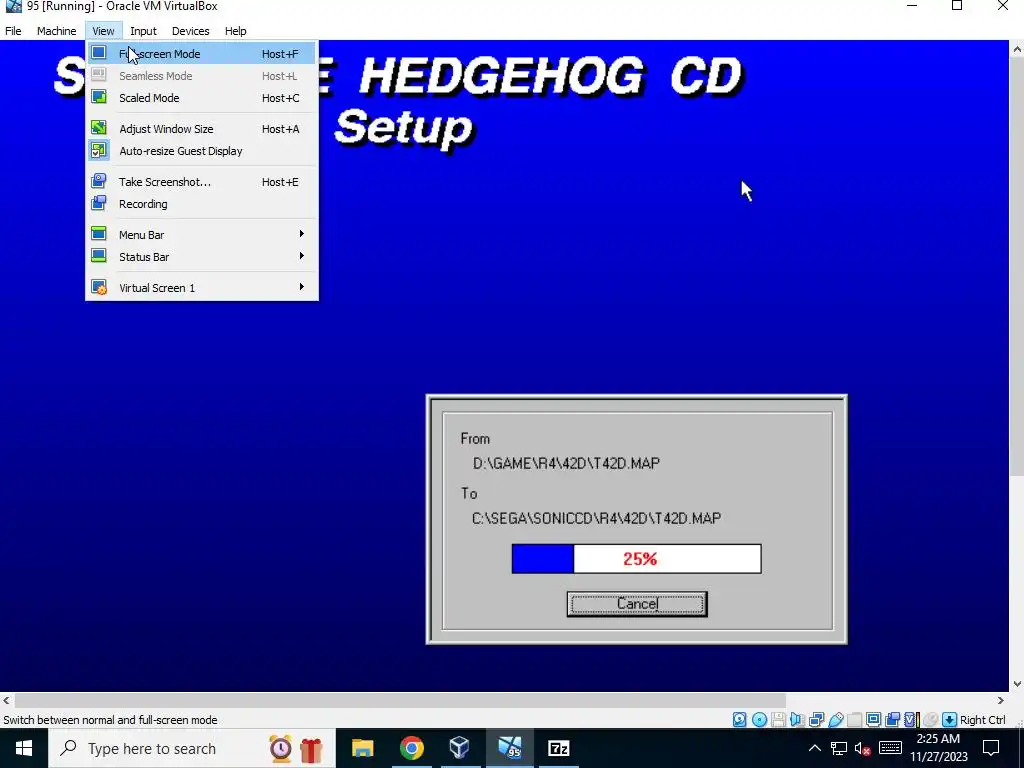Click the gift and clock search highlight icon

coord(296,748)
